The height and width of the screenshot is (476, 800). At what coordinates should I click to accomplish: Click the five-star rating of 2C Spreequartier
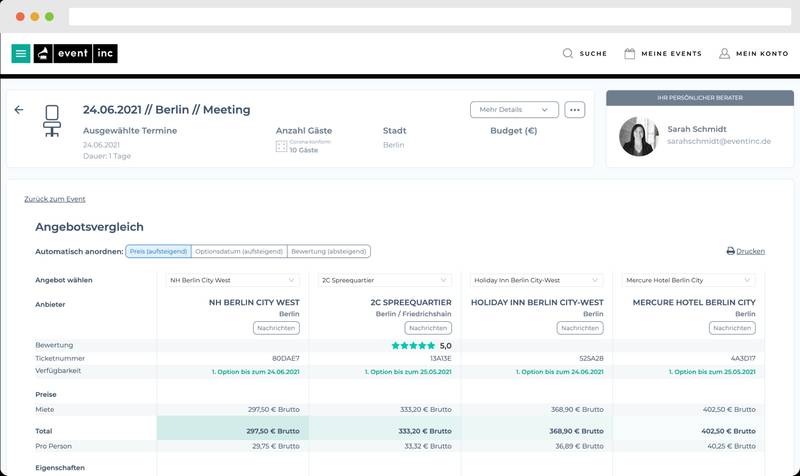(x=413, y=345)
